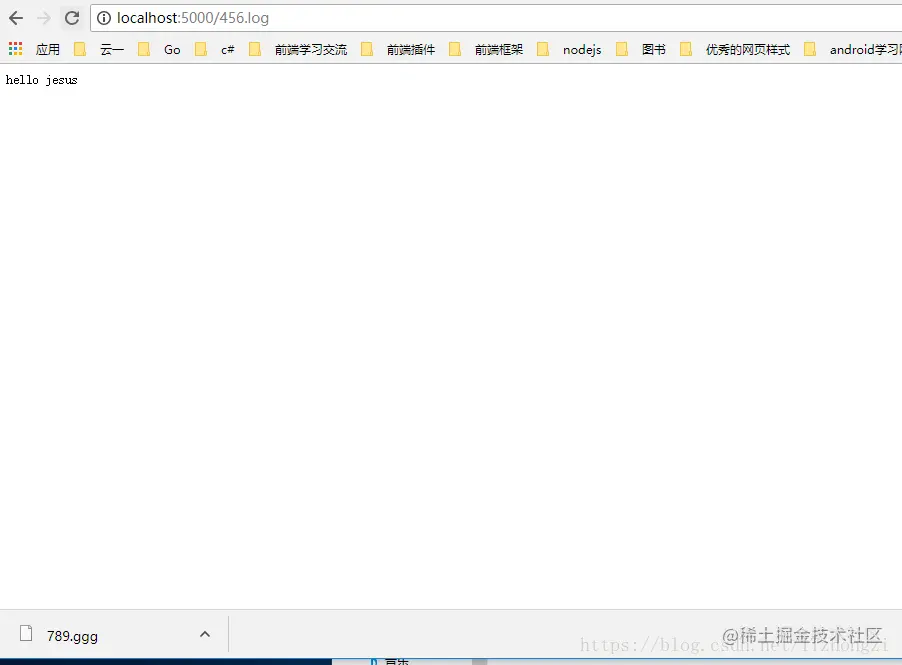Open the Go bookmark folder
The image size is (902, 665).
159,49
